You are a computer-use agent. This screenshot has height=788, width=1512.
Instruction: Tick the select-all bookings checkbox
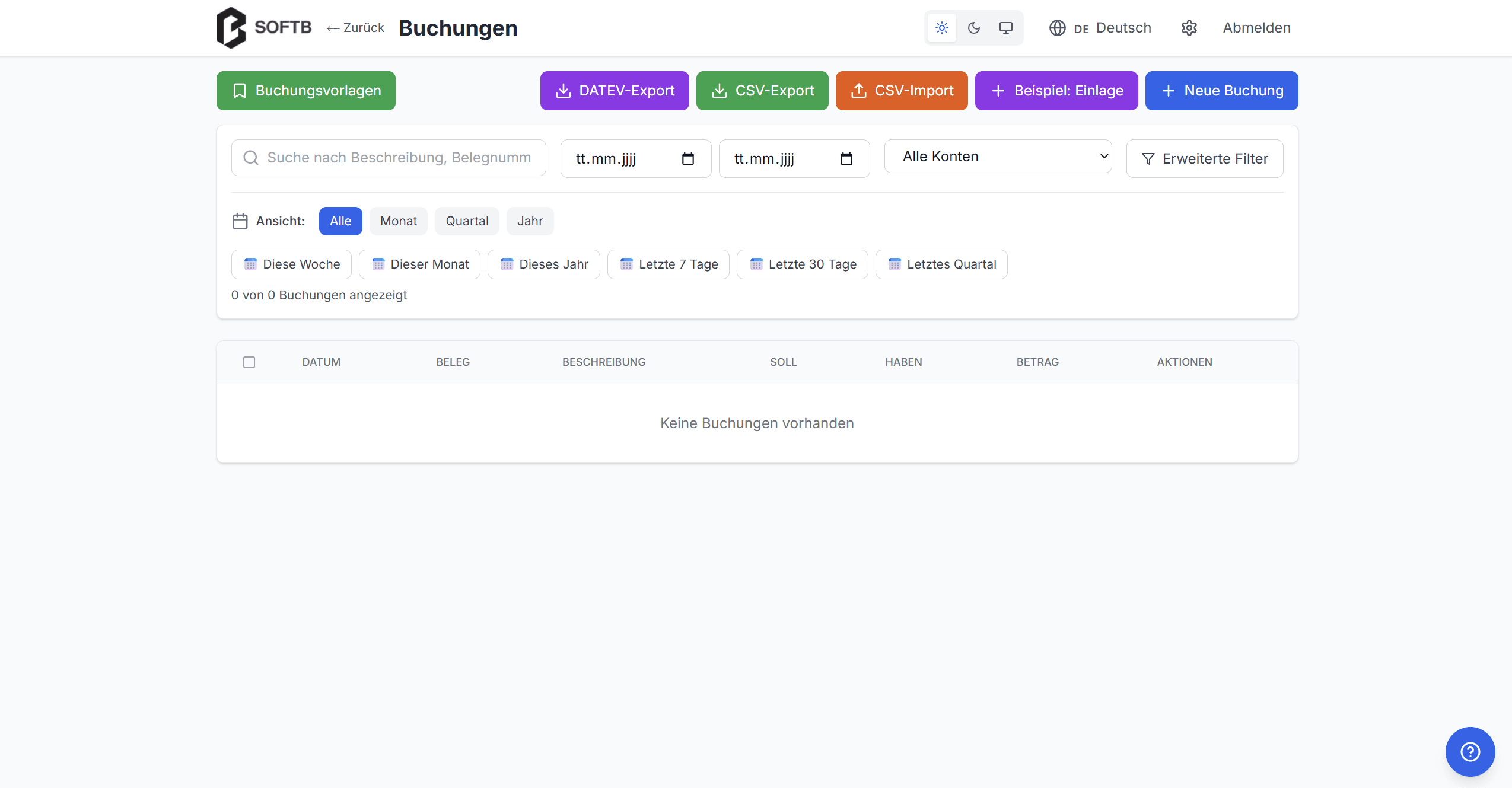point(249,362)
